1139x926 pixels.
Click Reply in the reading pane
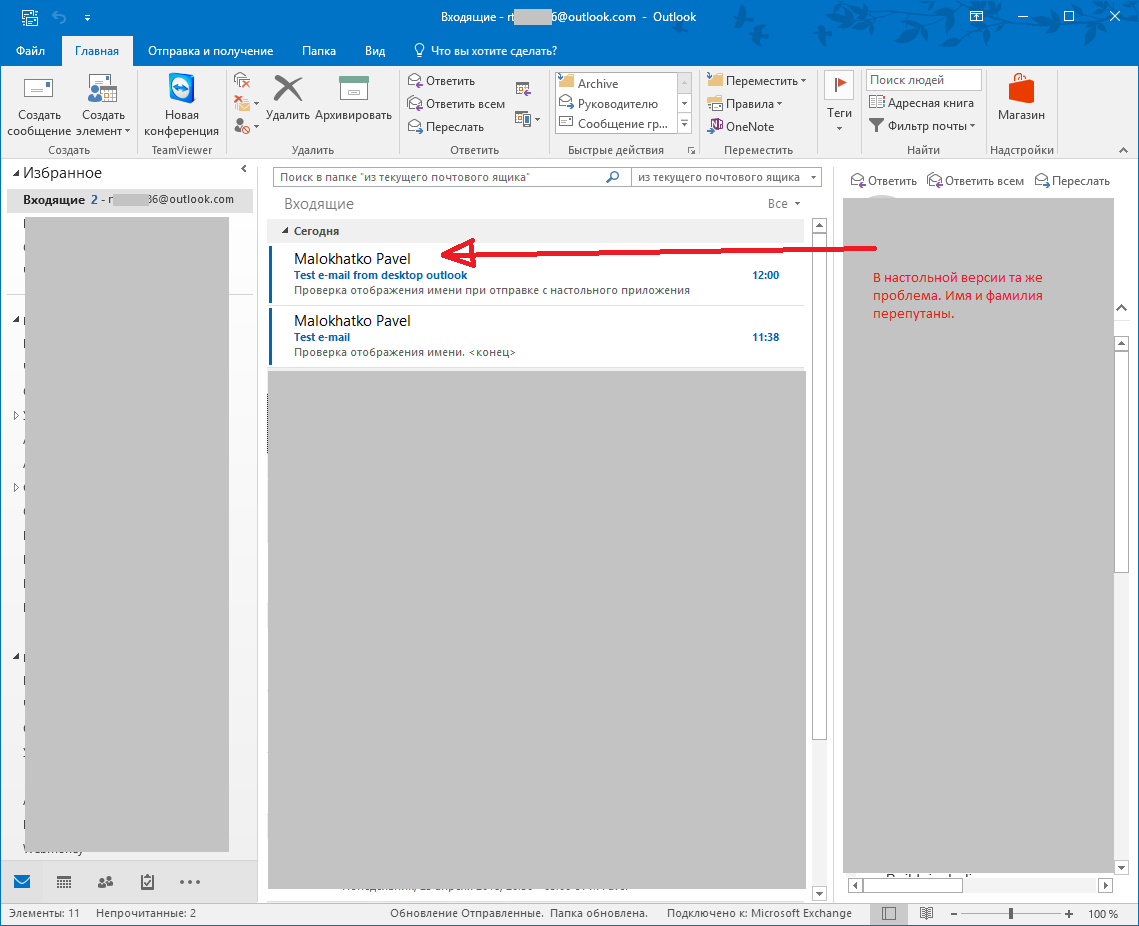click(883, 181)
